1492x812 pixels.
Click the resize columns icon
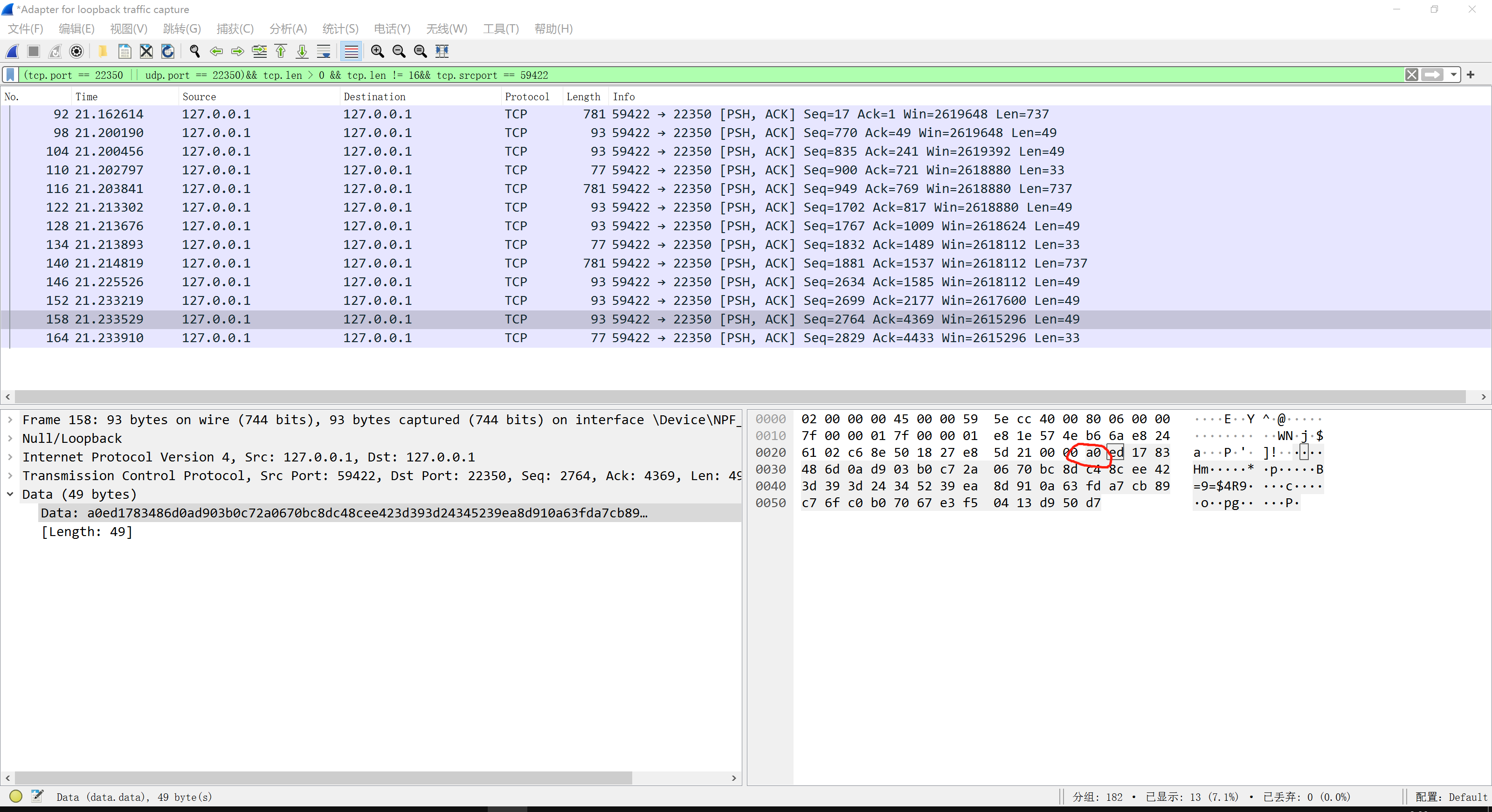pos(442,52)
